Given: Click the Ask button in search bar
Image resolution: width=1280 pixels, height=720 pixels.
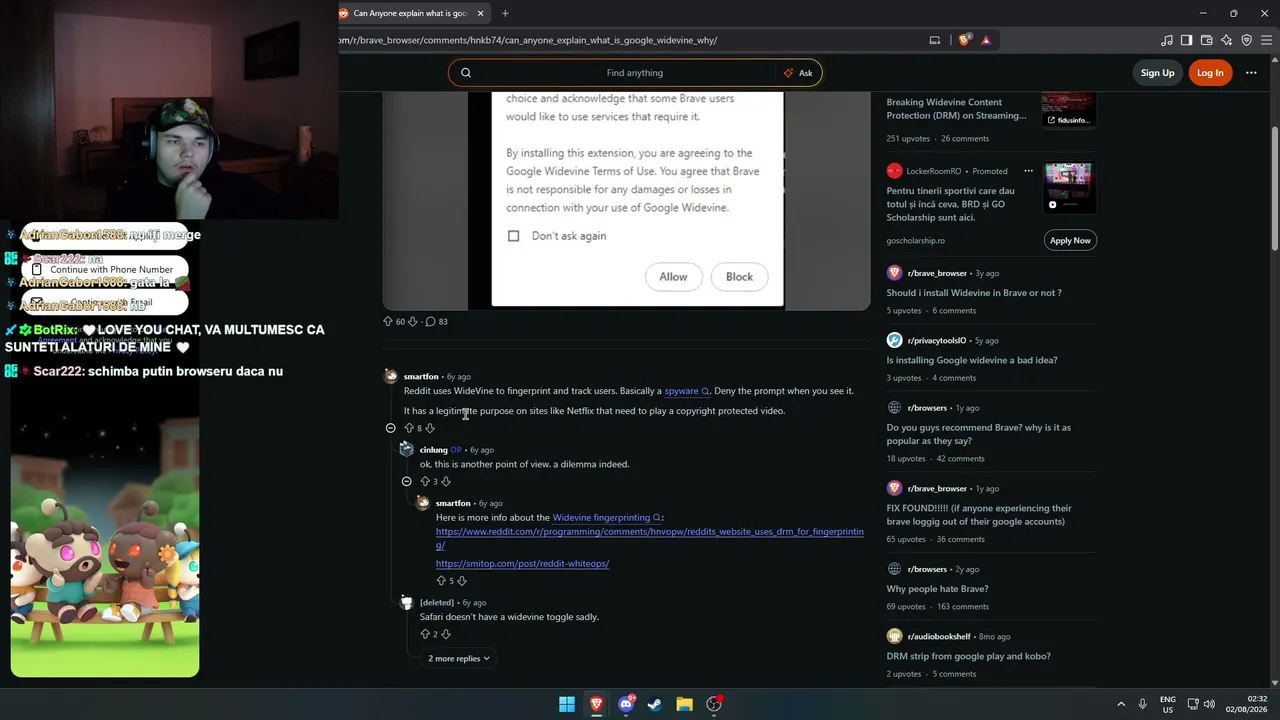Looking at the screenshot, I should 798,72.
